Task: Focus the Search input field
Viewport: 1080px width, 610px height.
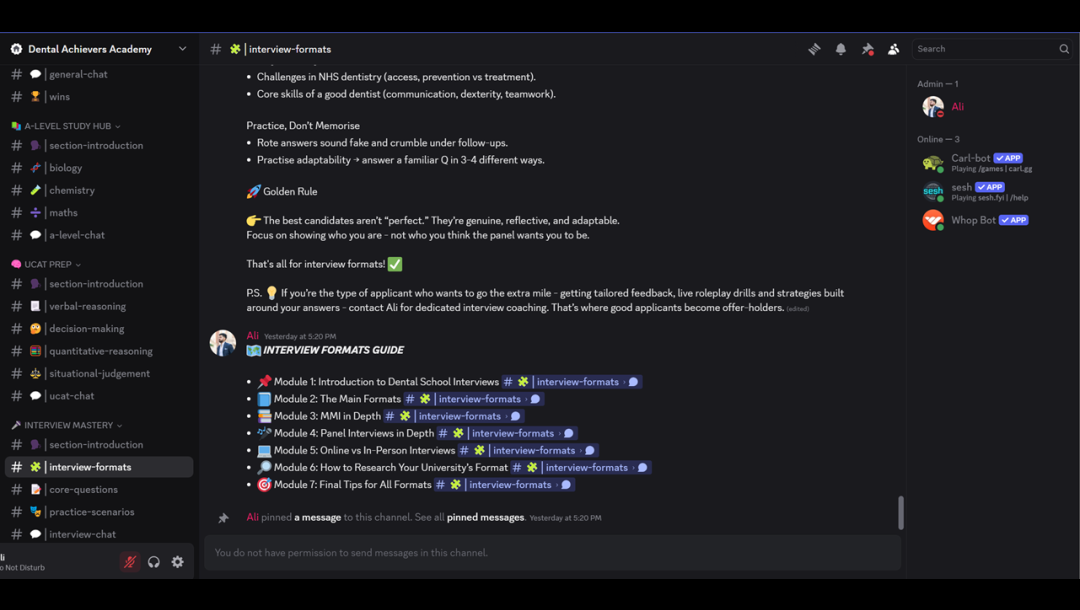Action: click(985, 49)
